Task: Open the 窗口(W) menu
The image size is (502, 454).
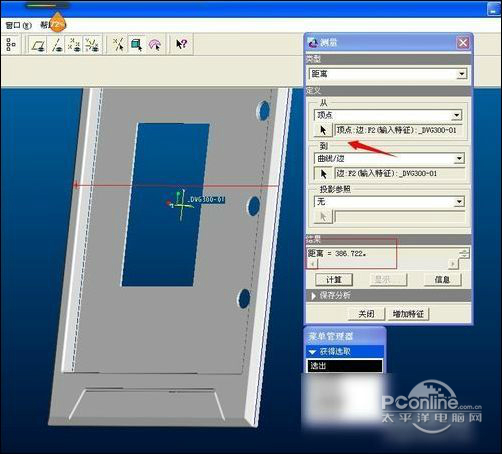Action: [x=19, y=25]
